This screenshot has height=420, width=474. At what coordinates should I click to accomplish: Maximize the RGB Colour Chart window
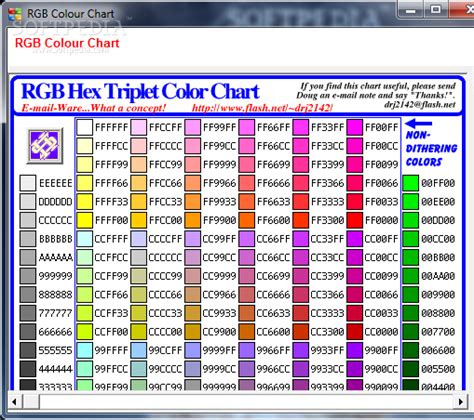click(435, 10)
